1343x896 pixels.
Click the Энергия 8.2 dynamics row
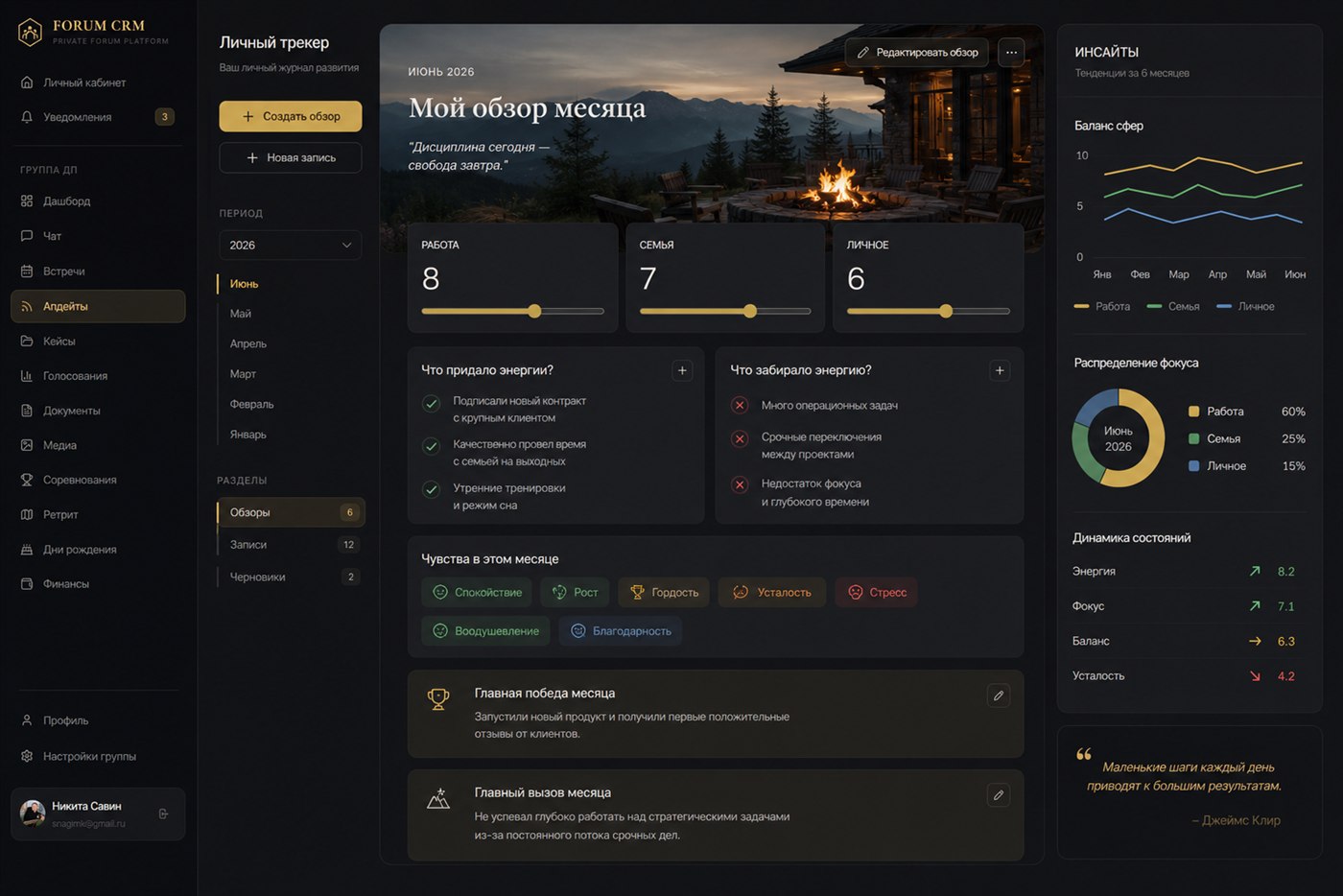pyautogui.click(x=1188, y=572)
